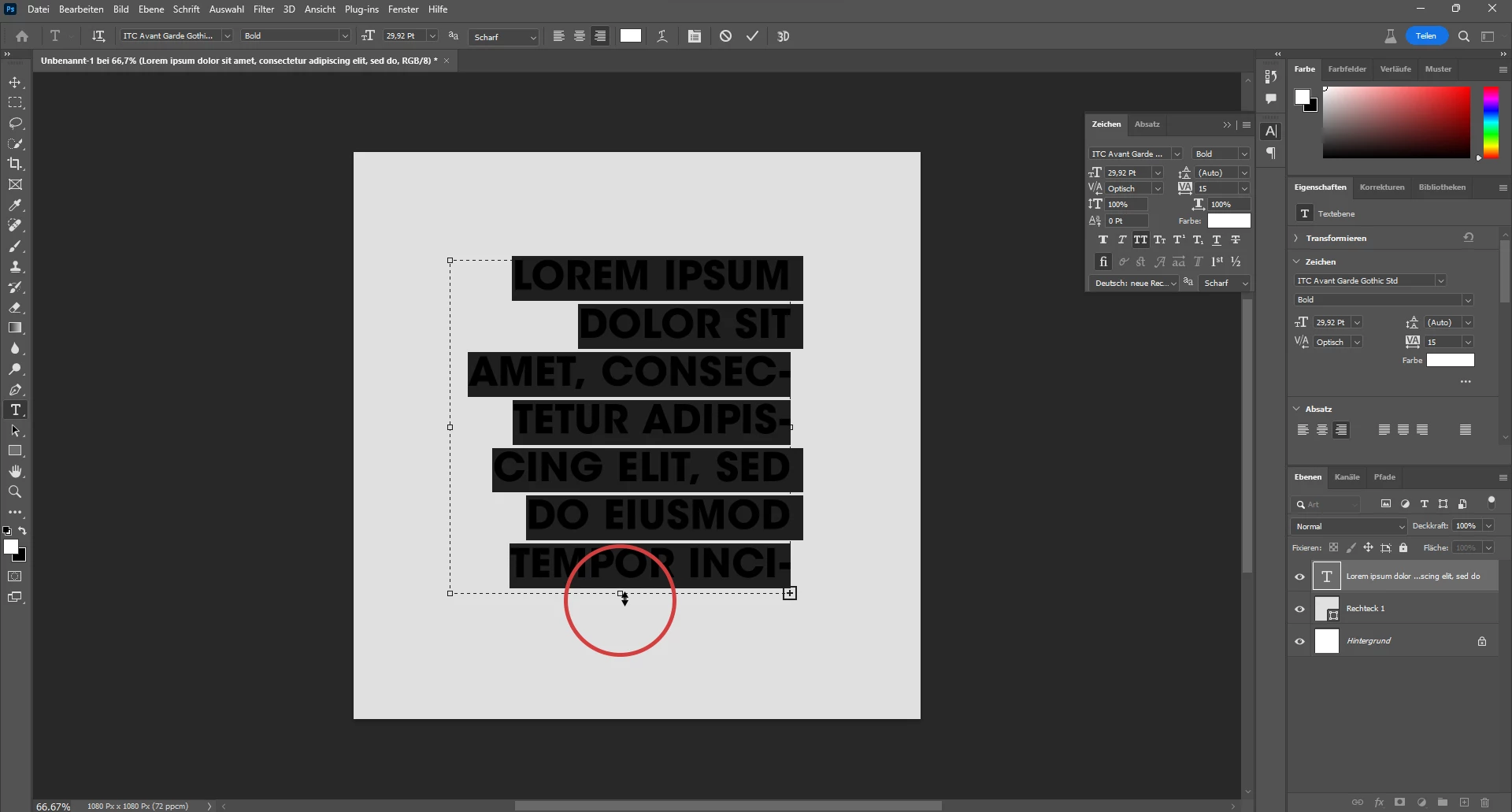The width and height of the screenshot is (1512, 812).
Task: Select the Path Selection tool
Action: [15, 431]
